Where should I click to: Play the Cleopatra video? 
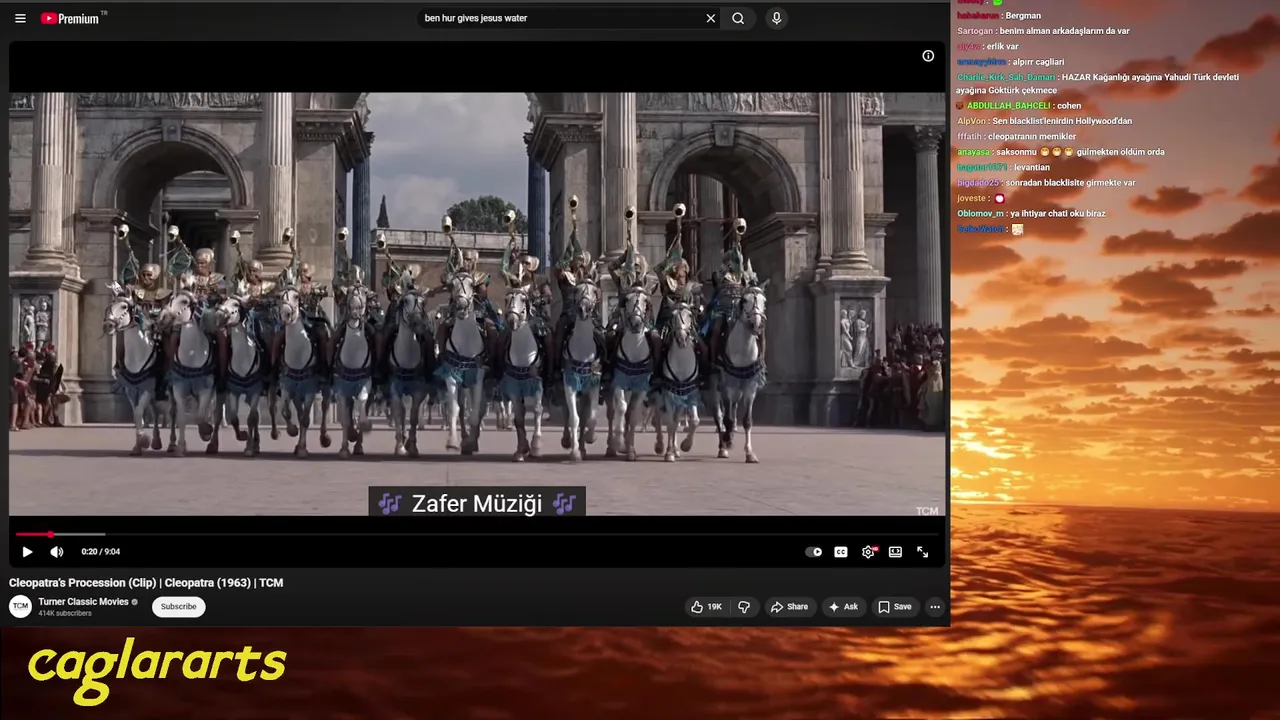tap(27, 552)
